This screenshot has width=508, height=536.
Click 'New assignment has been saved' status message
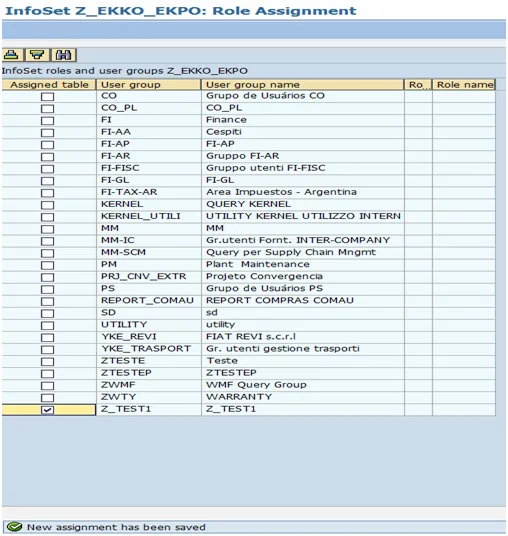coord(116,527)
